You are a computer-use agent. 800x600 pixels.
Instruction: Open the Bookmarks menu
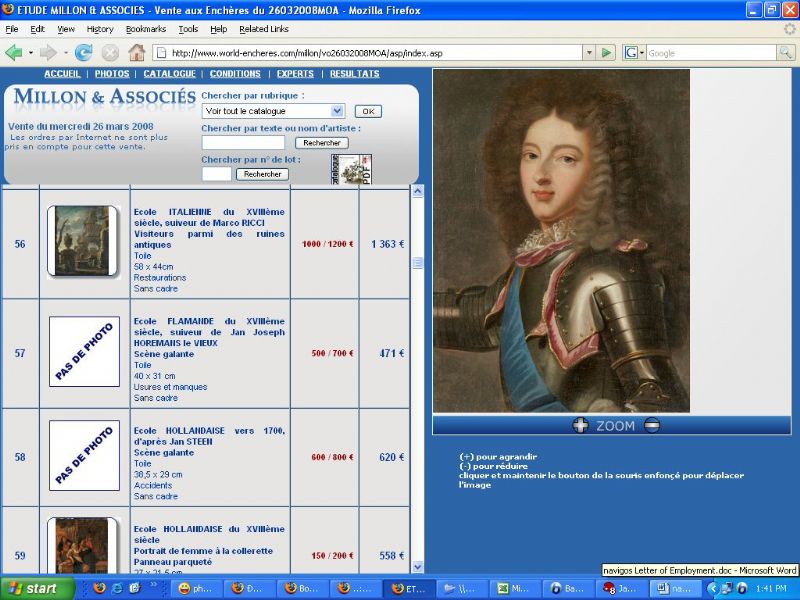tap(146, 29)
